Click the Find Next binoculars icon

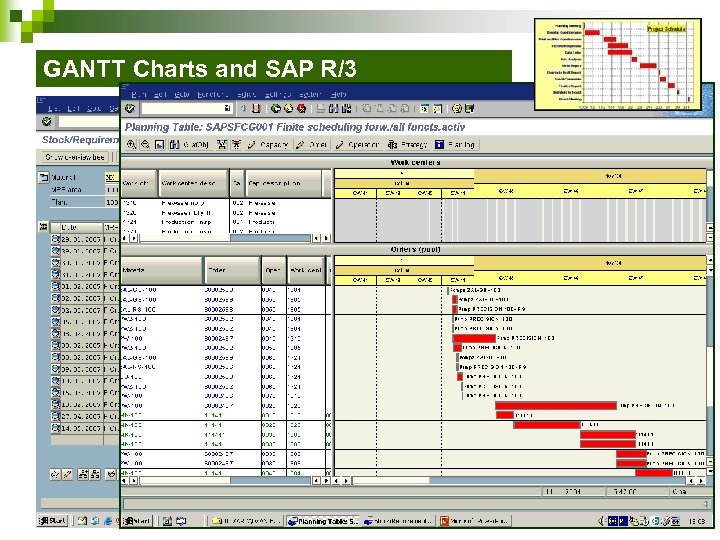[347, 109]
